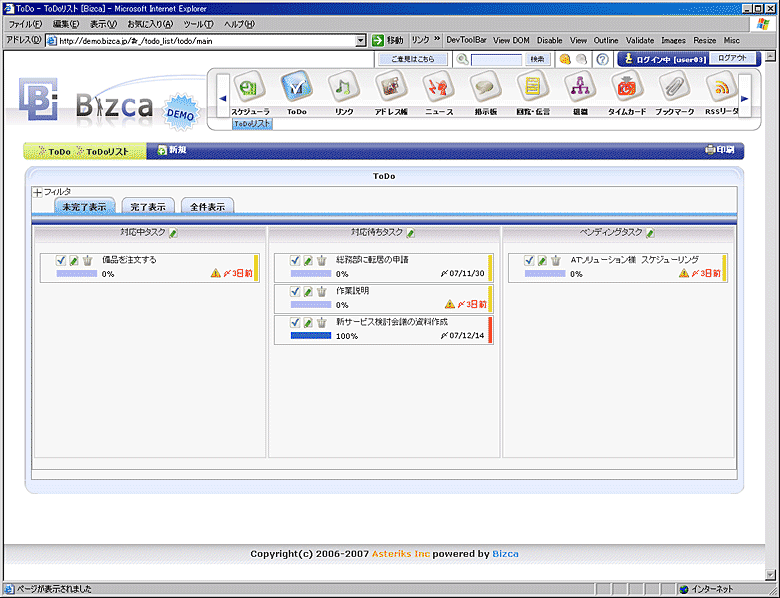Delete the 総務部に転居の申請 task
Viewport: 780px width, 598px height.
[322, 260]
